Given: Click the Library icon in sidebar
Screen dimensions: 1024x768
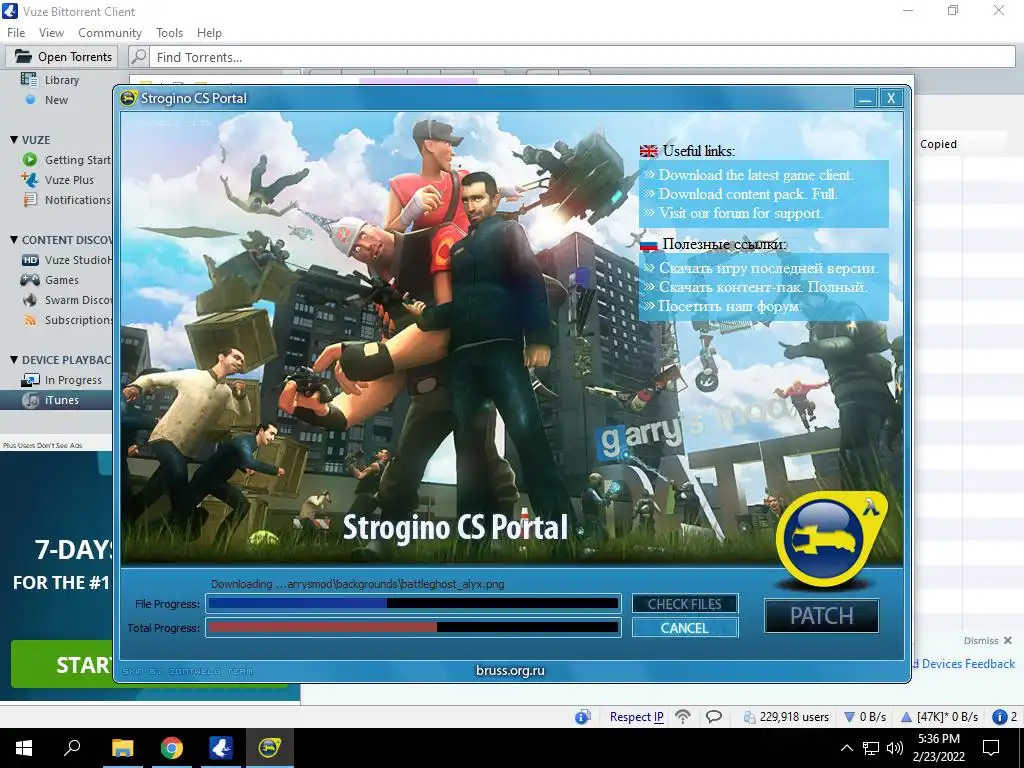Looking at the screenshot, I should (x=29, y=80).
